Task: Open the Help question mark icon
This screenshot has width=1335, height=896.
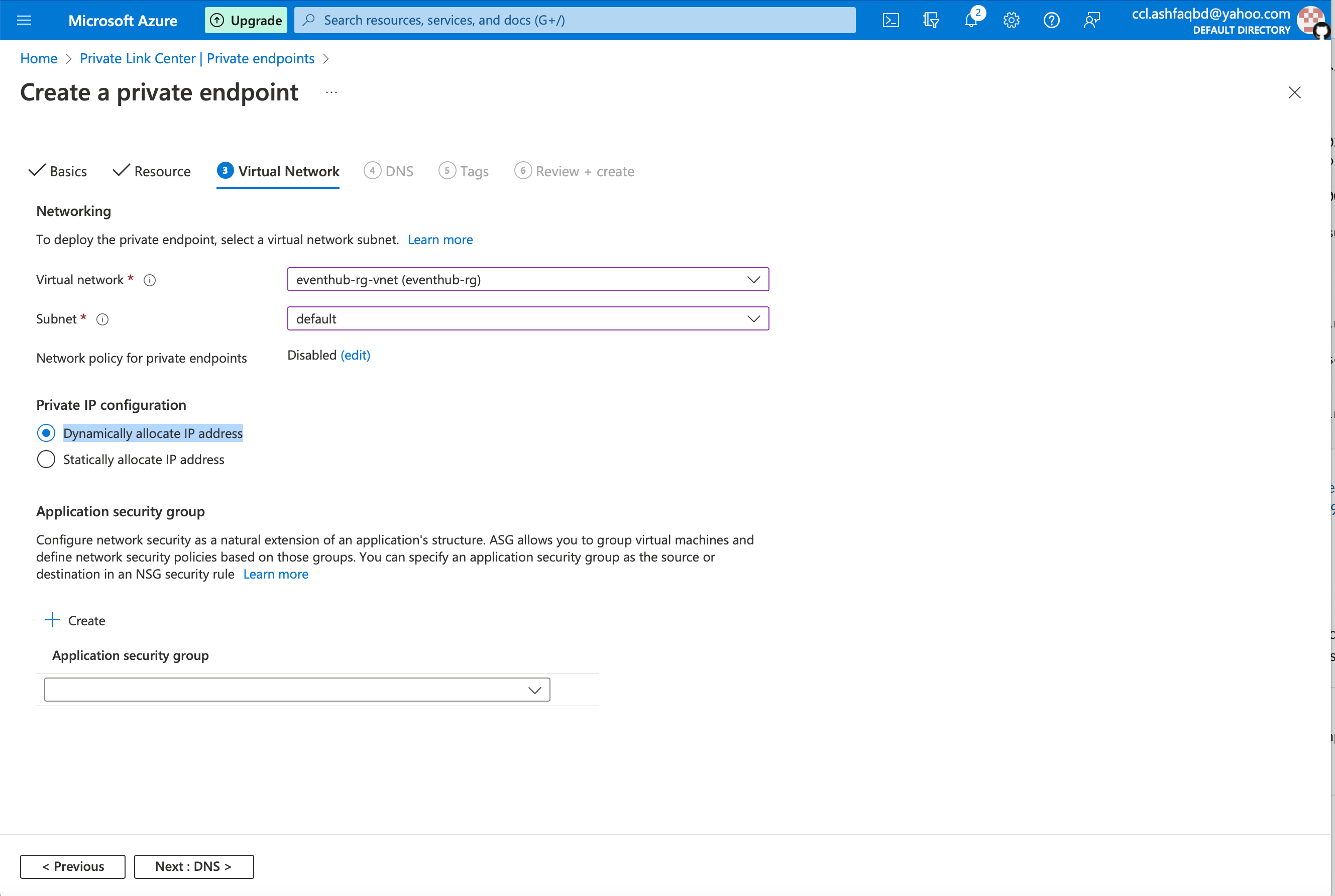Action: 1051,21
